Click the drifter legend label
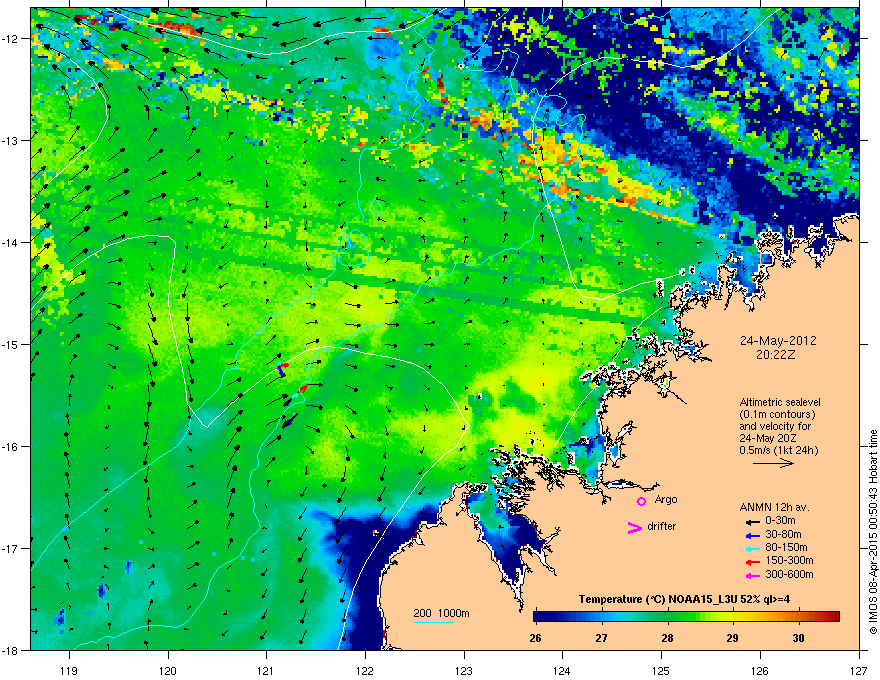Viewport: 880px width, 680px height. point(662,526)
